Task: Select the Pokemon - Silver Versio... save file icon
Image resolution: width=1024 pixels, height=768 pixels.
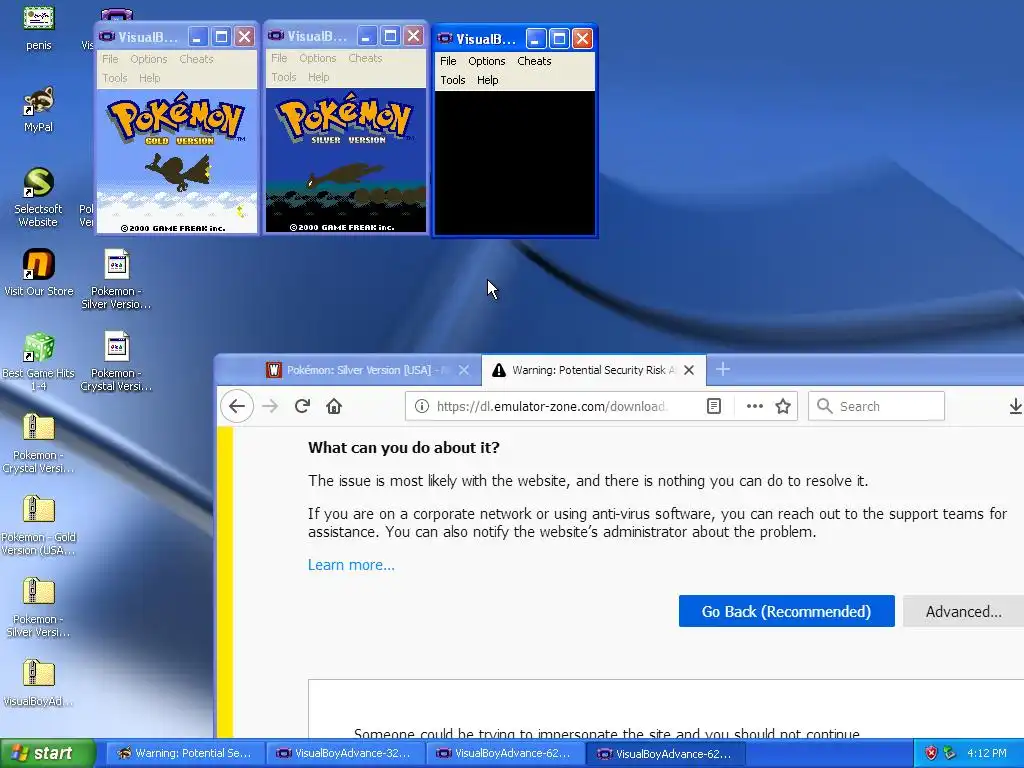Action: pyautogui.click(x=116, y=279)
